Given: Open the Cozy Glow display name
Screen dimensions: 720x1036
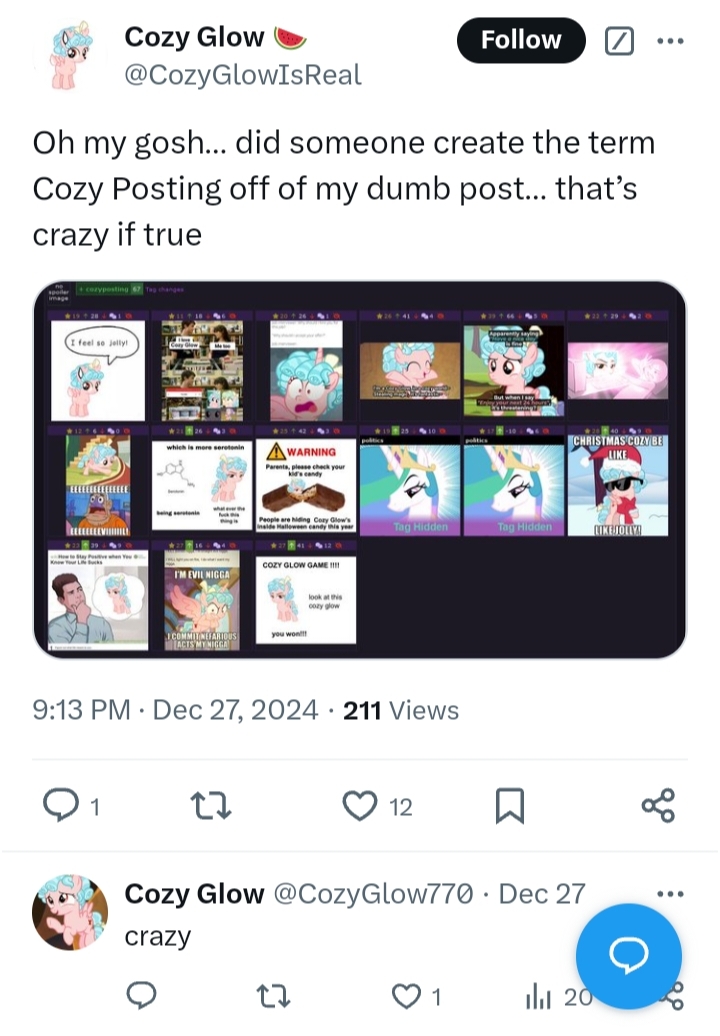Looking at the screenshot, I should click(x=193, y=37).
